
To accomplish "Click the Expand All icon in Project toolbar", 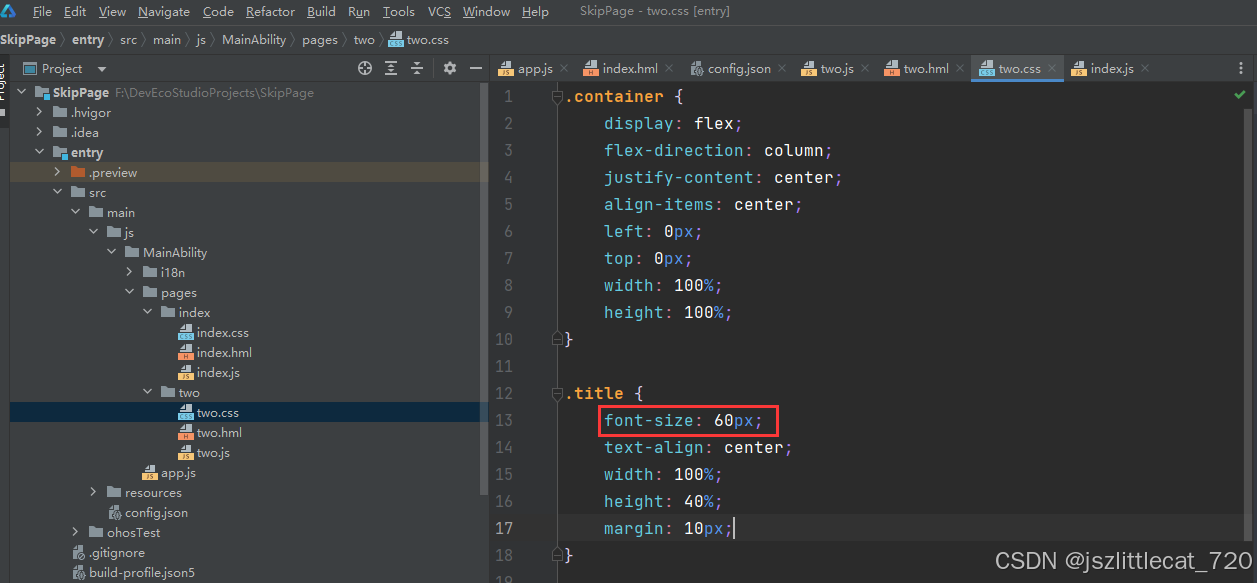I will point(391,68).
